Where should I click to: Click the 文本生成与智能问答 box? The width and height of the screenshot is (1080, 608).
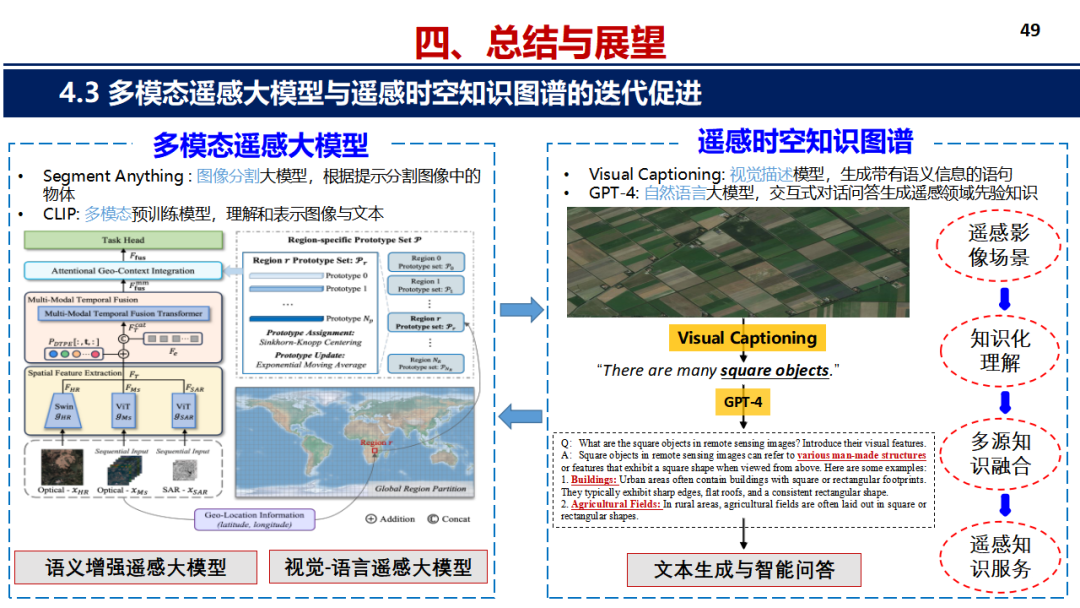coord(744,569)
